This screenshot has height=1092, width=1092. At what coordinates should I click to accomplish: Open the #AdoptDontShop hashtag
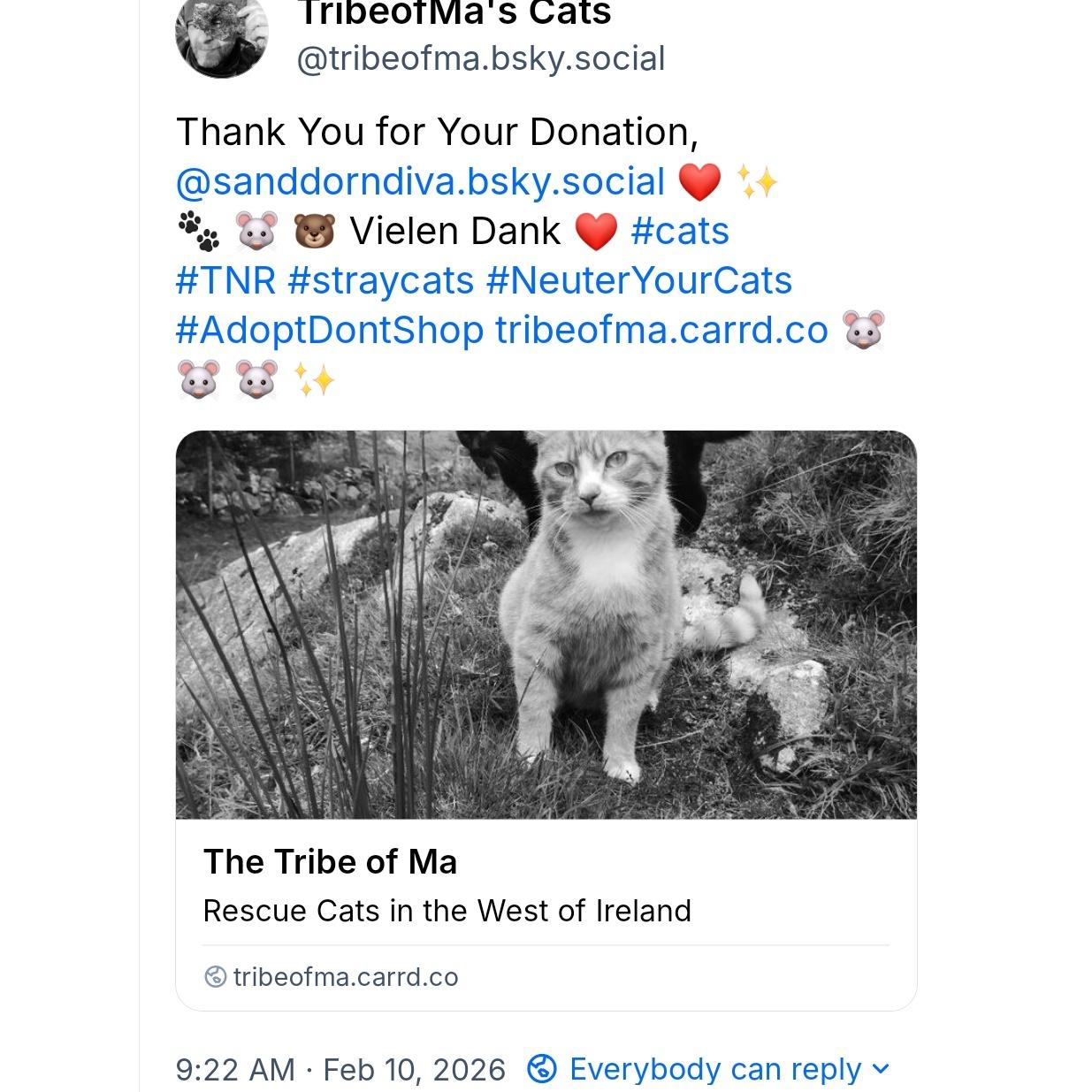click(330, 330)
